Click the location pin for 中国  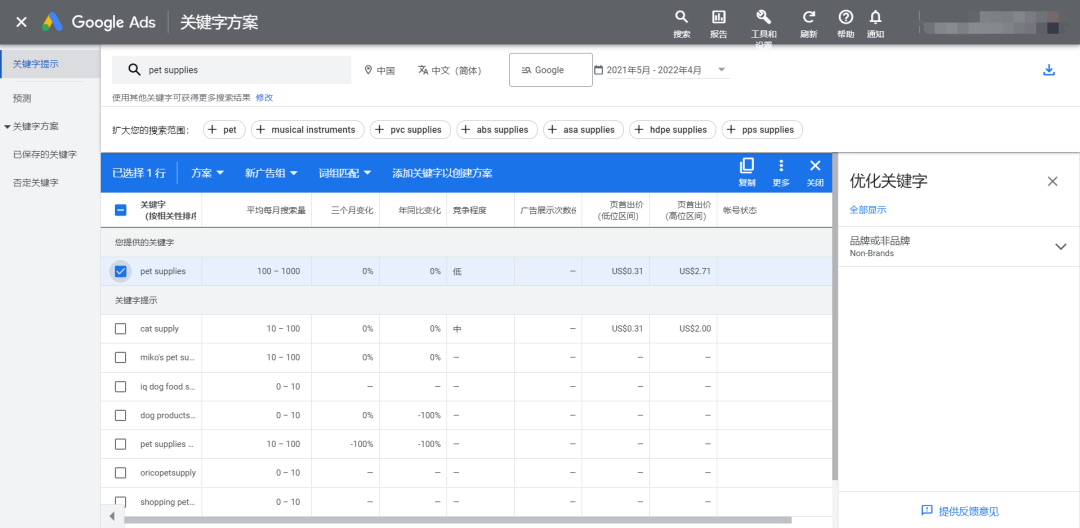[x=368, y=70]
